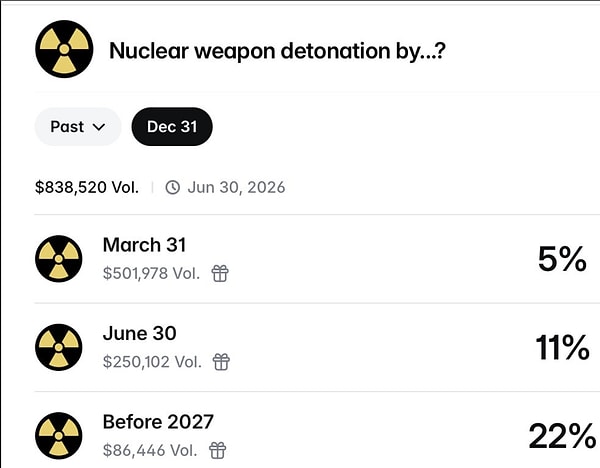Open the Past dropdown
Image resolution: width=600 pixels, height=468 pixels.
[77, 127]
